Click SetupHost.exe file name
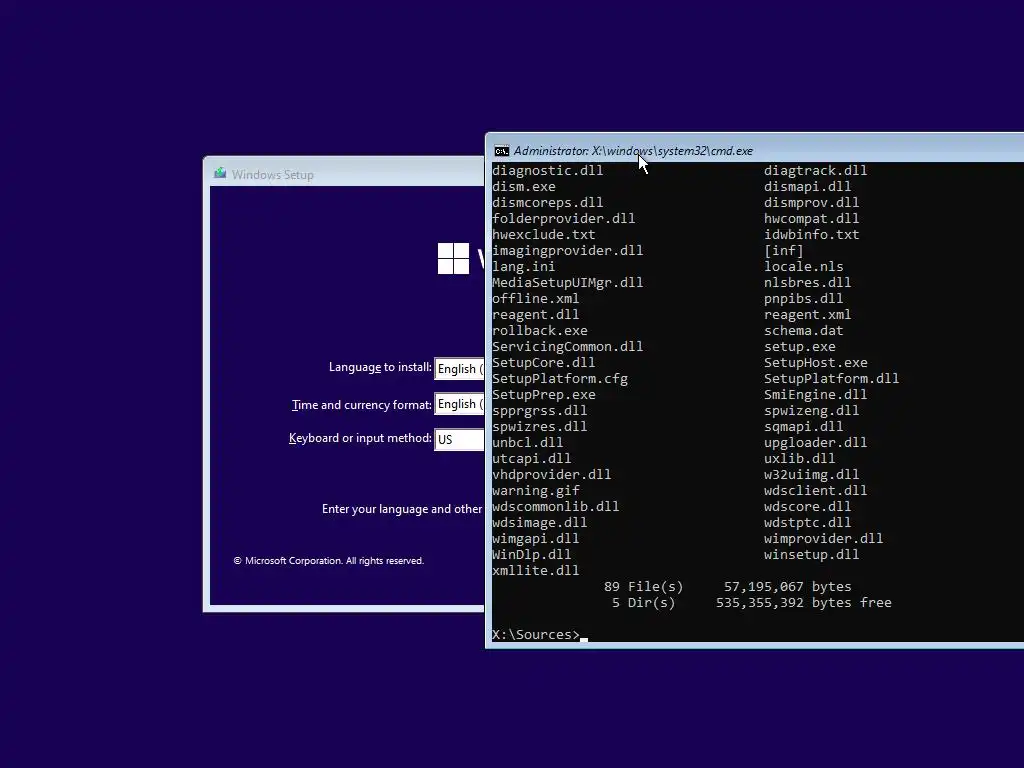The height and width of the screenshot is (768, 1024). (x=816, y=362)
